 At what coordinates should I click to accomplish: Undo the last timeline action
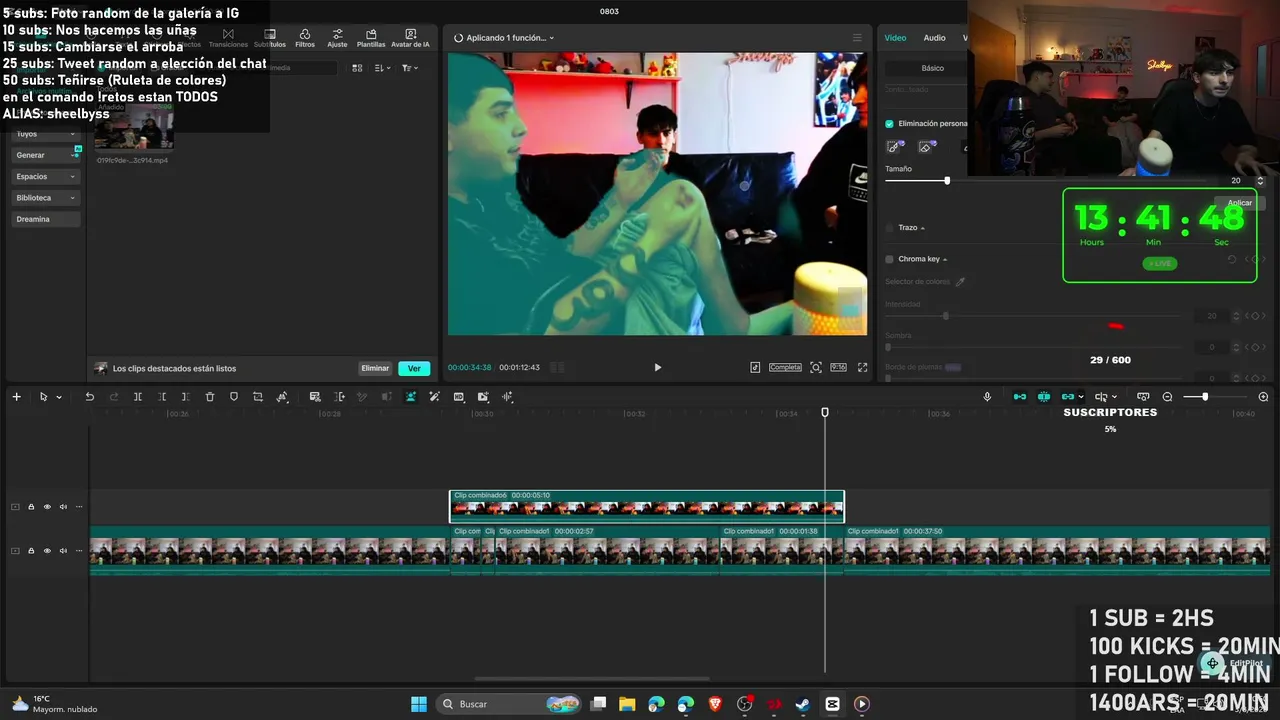coord(89,397)
